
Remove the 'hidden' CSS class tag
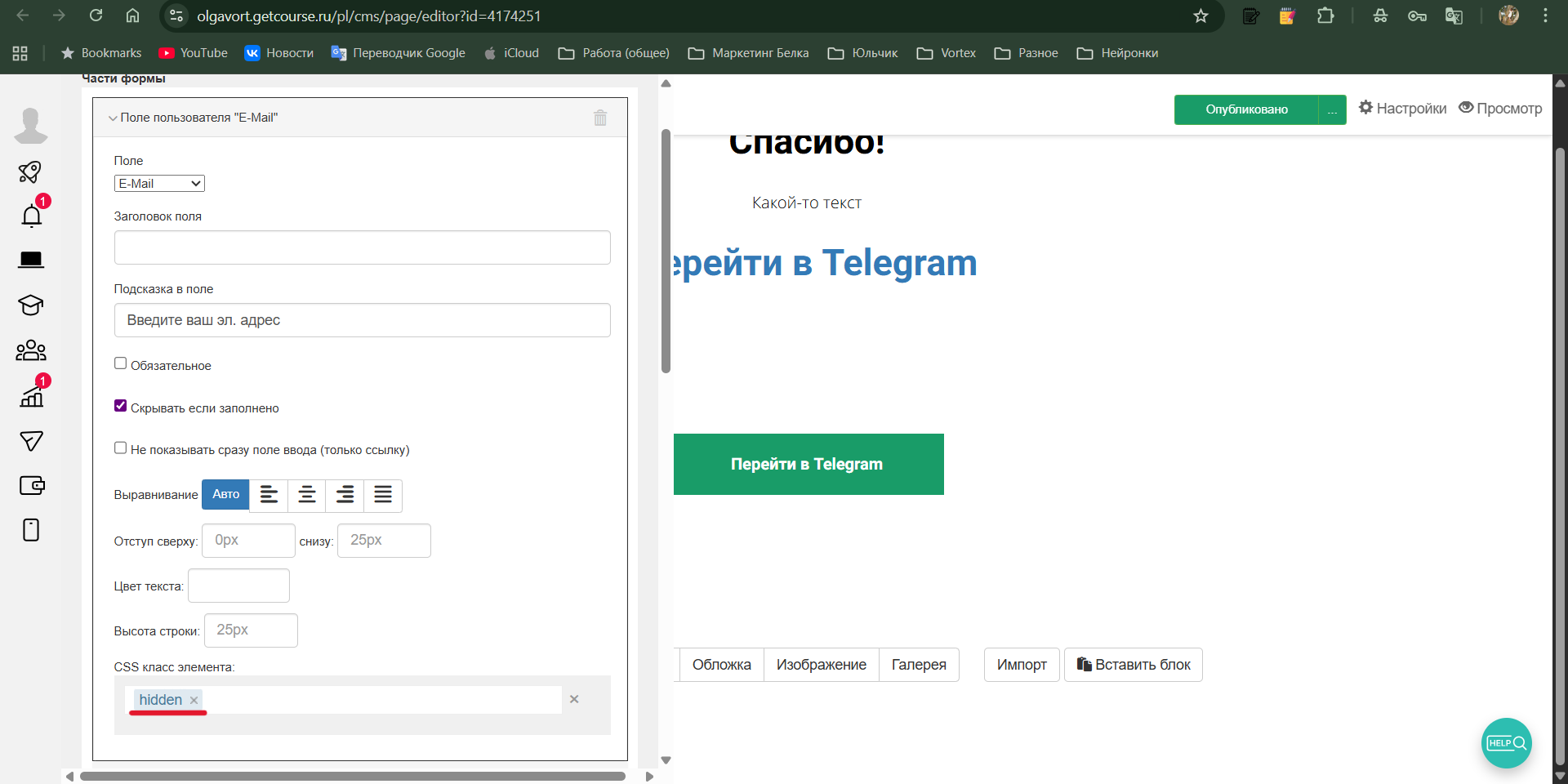(194, 701)
